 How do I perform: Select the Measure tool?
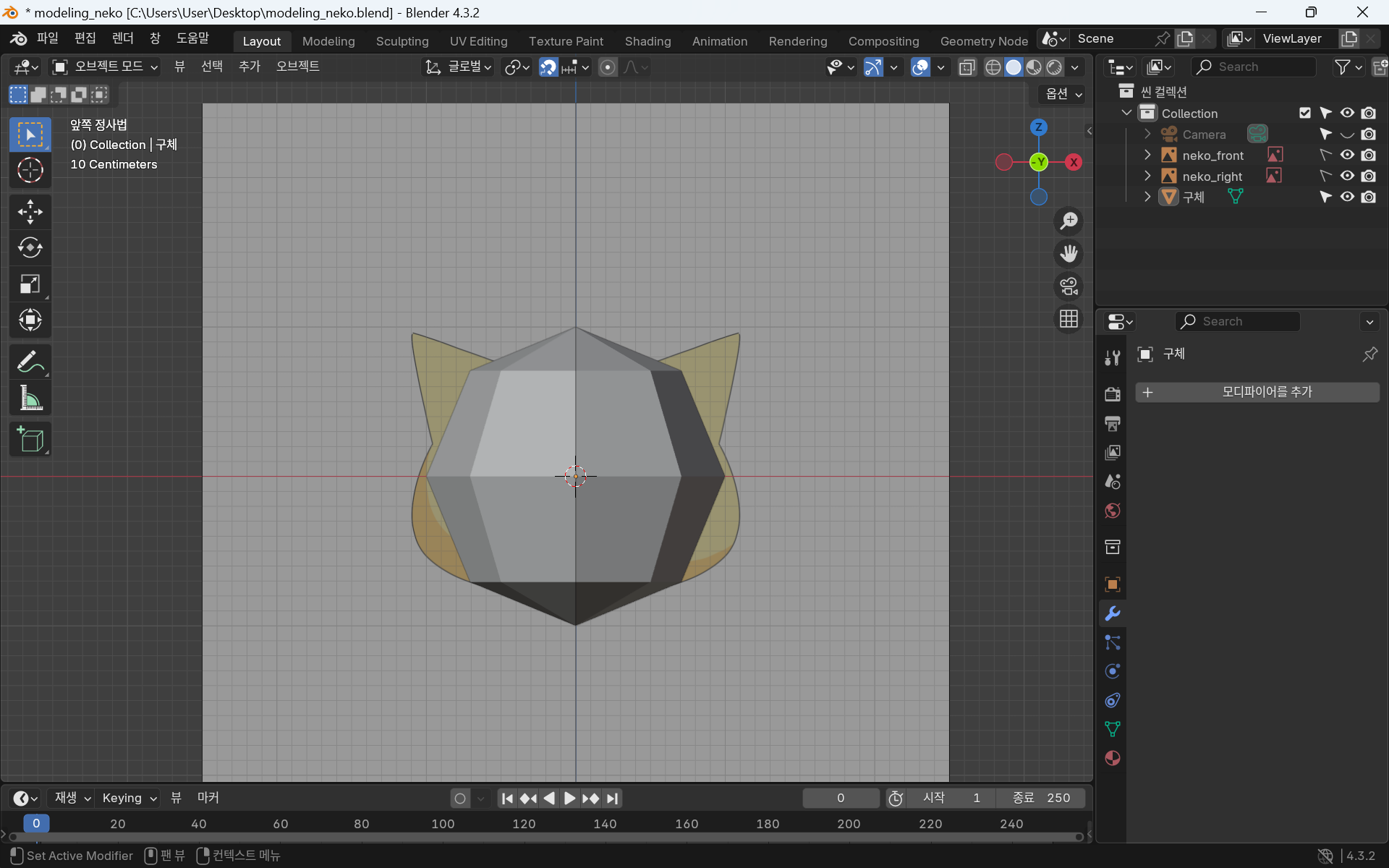[30, 398]
